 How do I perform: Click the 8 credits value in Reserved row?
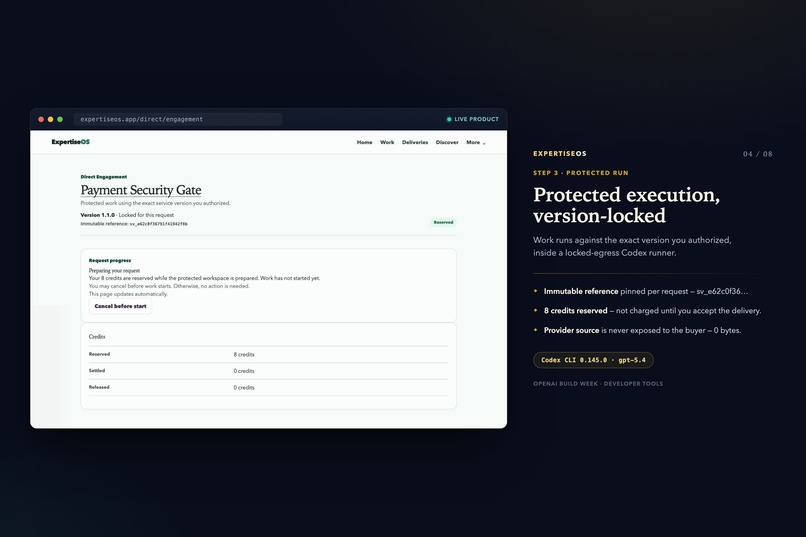pyautogui.click(x=244, y=355)
